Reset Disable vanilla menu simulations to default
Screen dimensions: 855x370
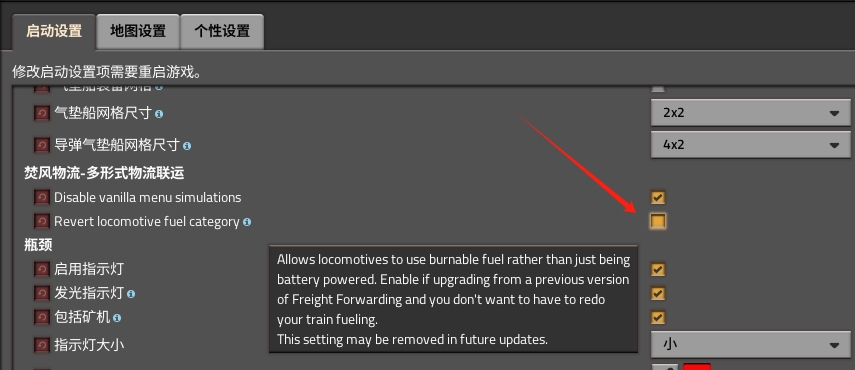(42, 197)
